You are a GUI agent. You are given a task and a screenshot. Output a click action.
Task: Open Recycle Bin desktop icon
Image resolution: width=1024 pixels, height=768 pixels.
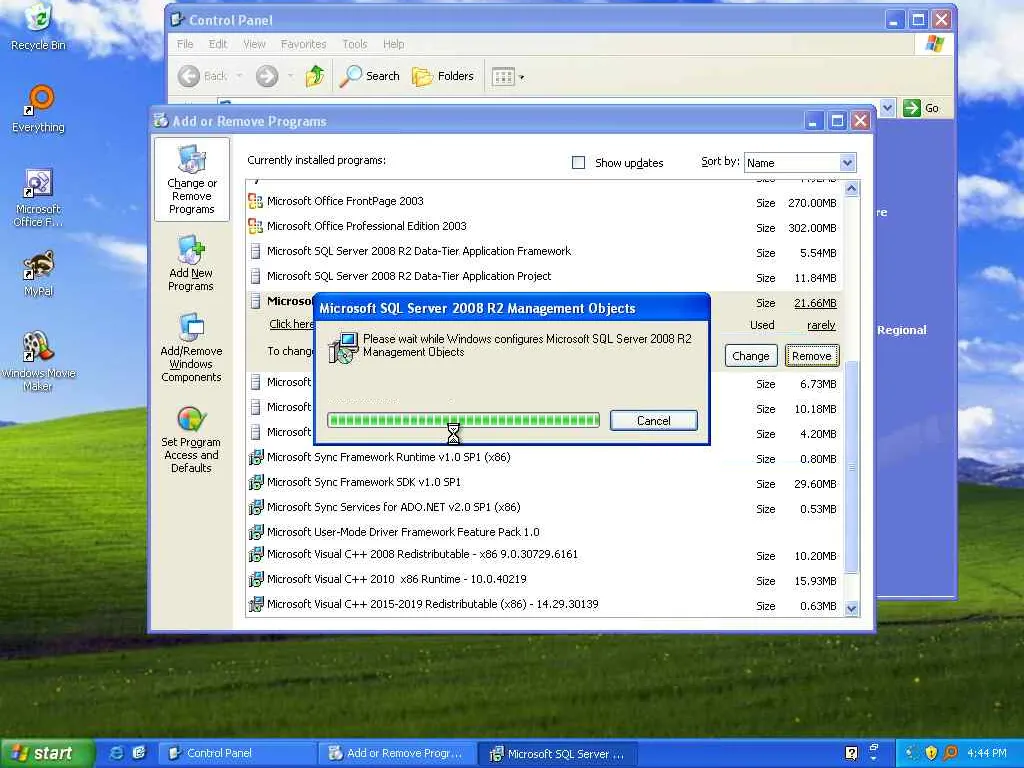point(39,26)
